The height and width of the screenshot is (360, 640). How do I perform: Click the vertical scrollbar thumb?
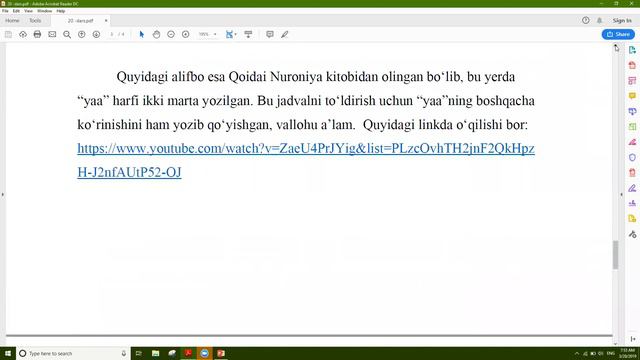tap(616, 255)
